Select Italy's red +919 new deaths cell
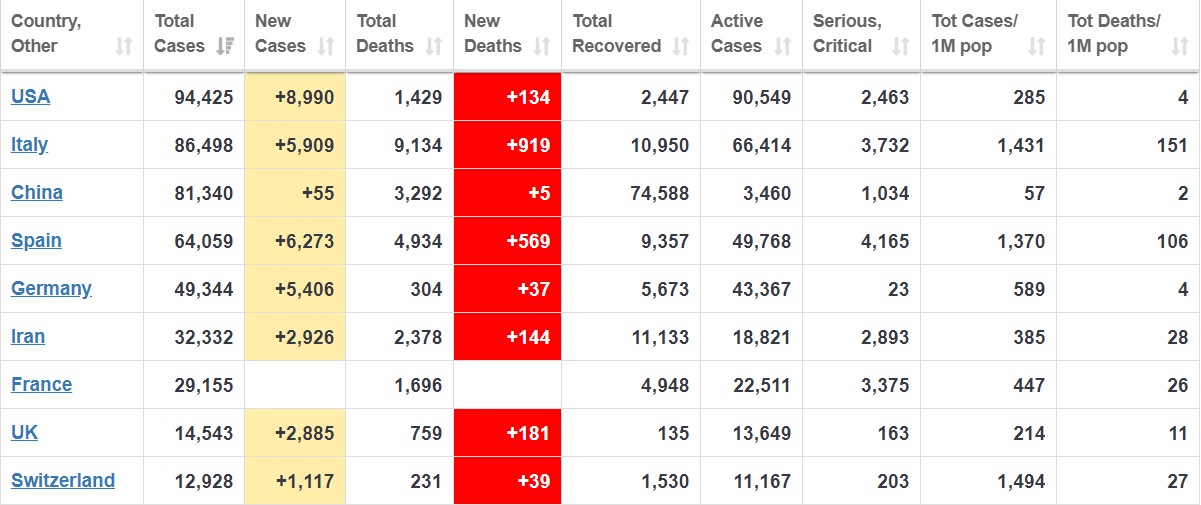 [507, 145]
